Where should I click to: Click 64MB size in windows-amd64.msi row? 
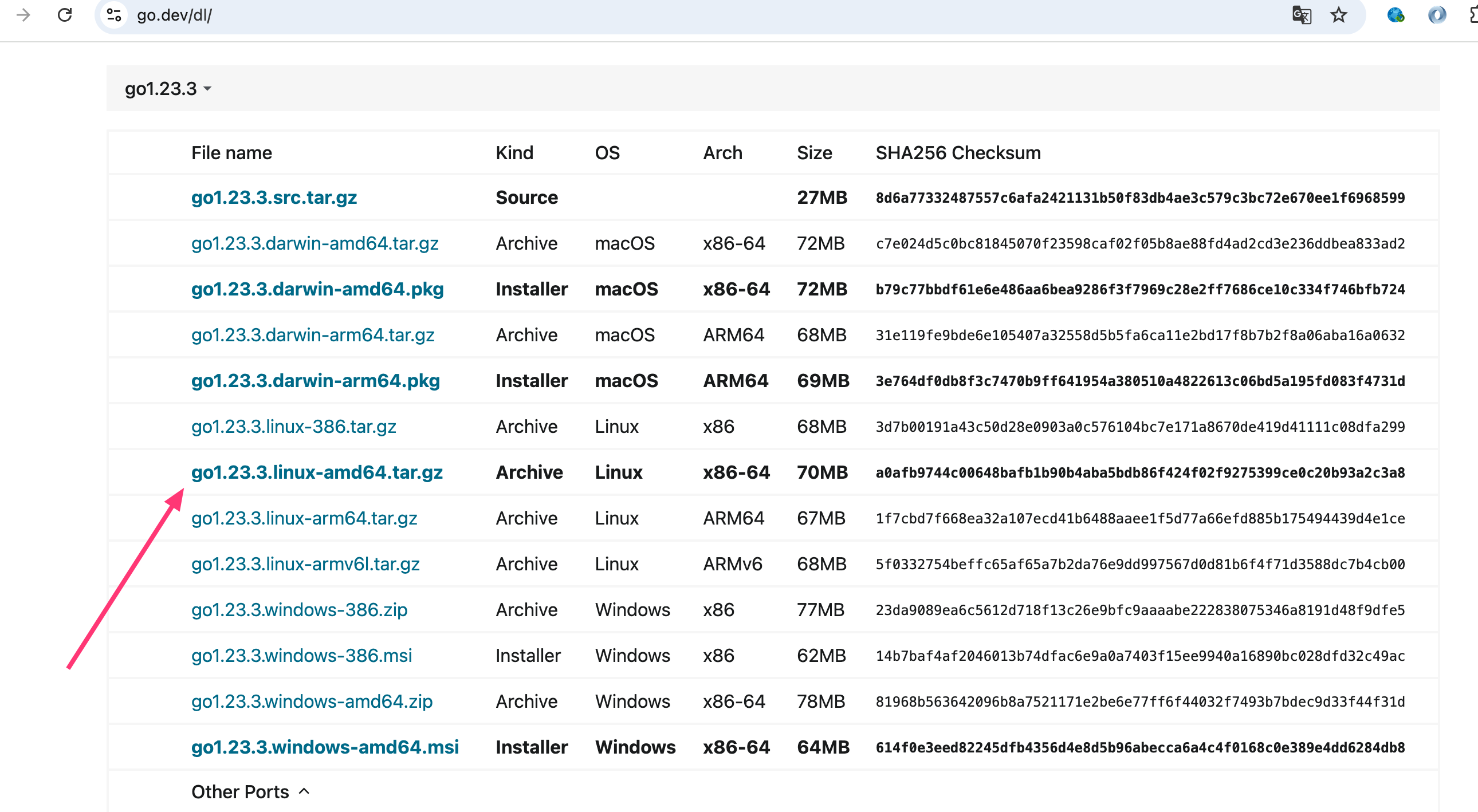(823, 747)
